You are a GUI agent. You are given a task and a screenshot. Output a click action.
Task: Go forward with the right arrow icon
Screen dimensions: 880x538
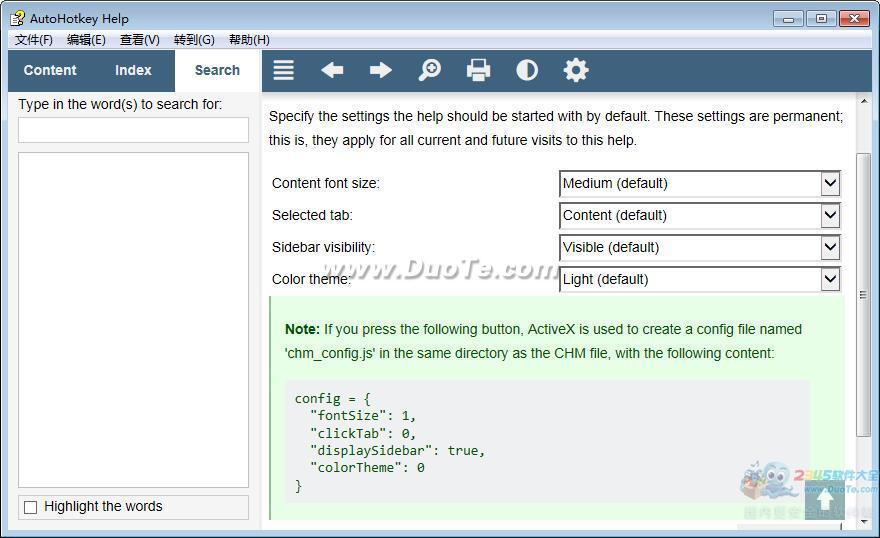click(381, 70)
